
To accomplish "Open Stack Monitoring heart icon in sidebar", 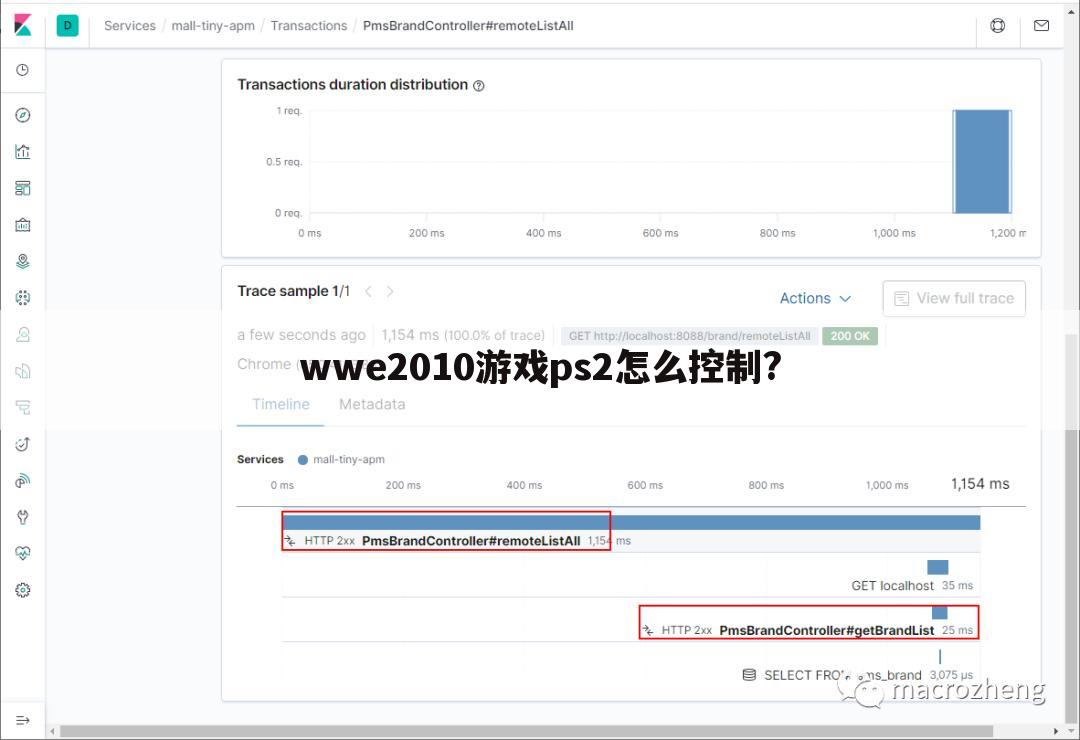I will [x=23, y=553].
